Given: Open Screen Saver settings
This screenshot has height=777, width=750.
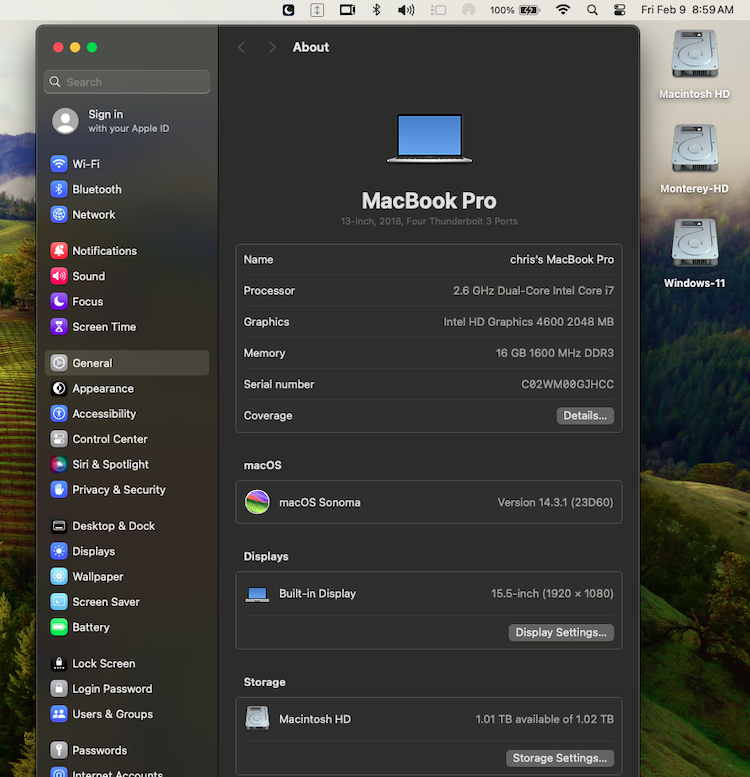Looking at the screenshot, I should pos(127,602).
